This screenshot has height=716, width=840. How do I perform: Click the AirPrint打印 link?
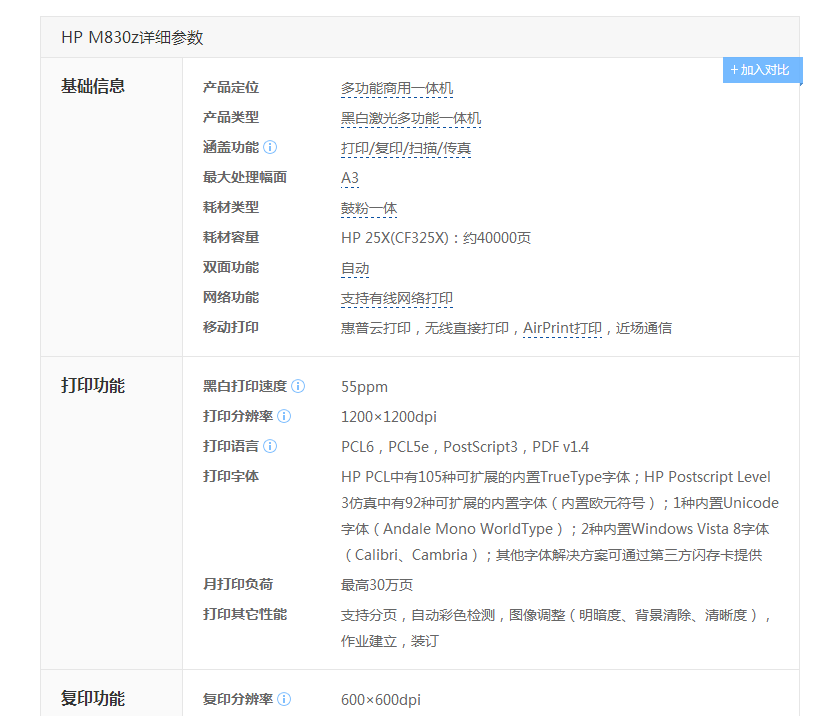(562, 328)
